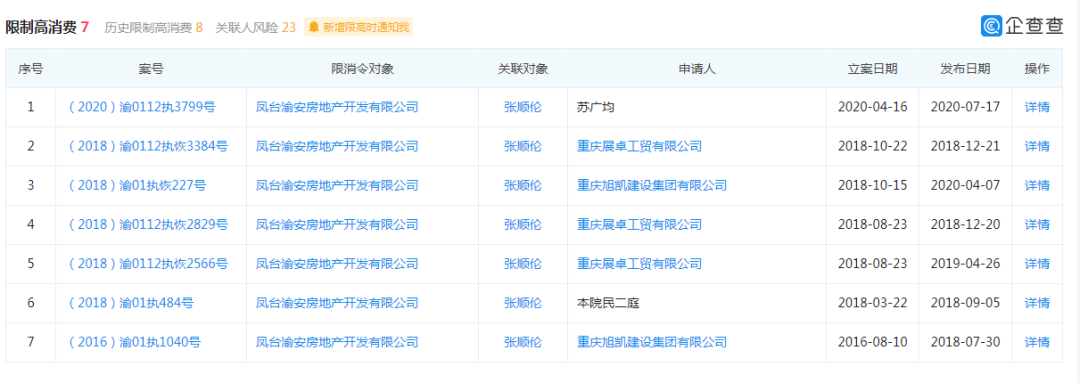
Task: Open case (2018)渝0112执恢2829号
Action: pyautogui.click(x=148, y=225)
